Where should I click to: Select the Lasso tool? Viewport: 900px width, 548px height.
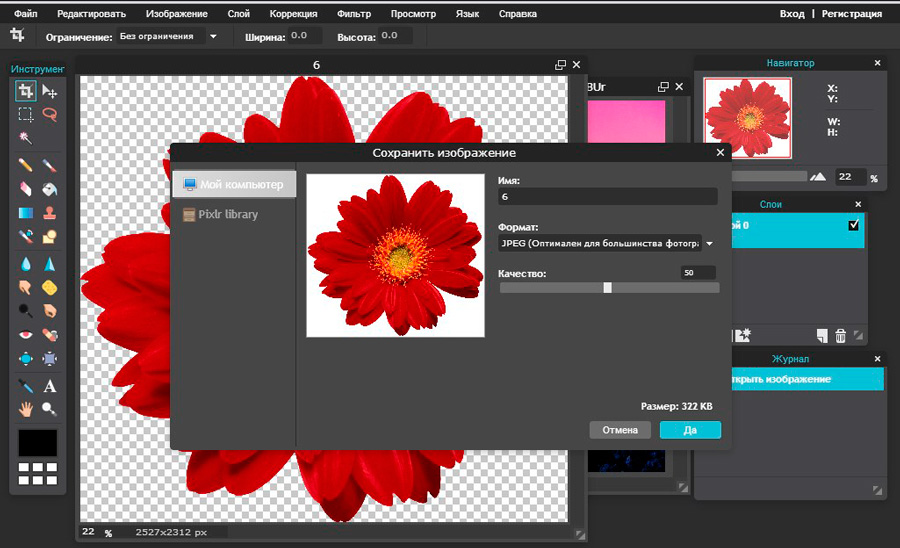click(49, 115)
